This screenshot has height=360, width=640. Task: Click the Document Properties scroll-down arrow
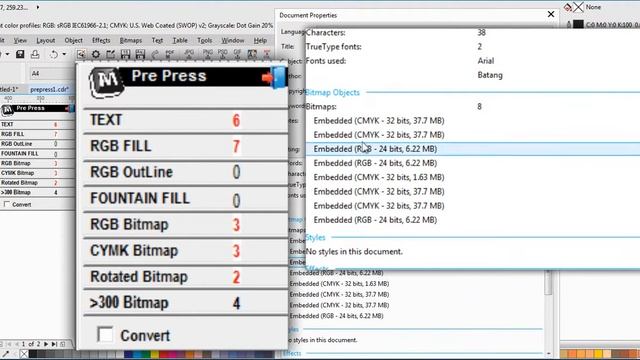(548, 353)
